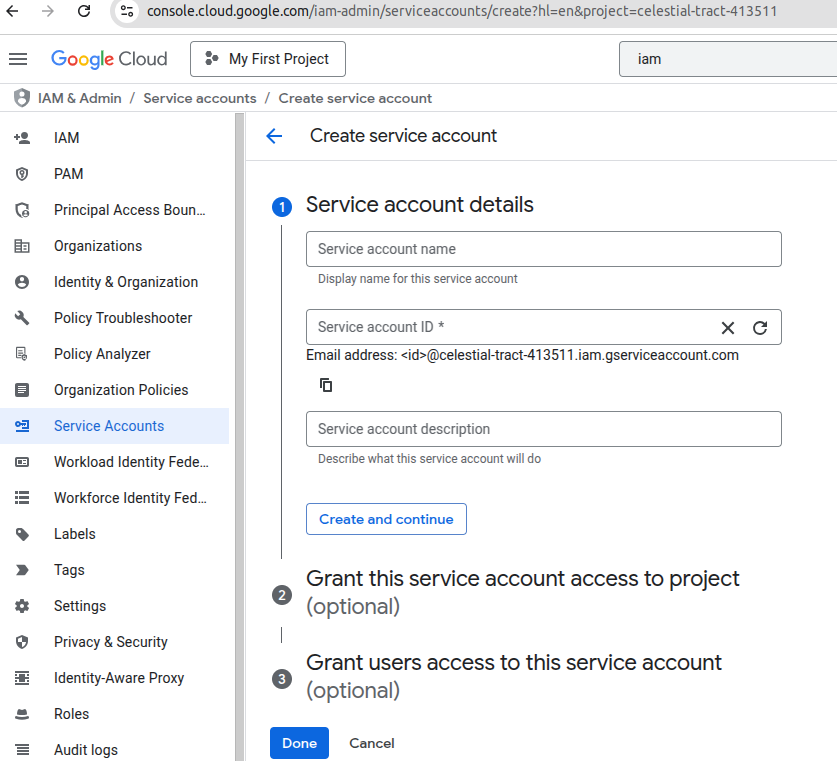
Task: Open the hamburger navigation menu
Action: tap(18, 59)
